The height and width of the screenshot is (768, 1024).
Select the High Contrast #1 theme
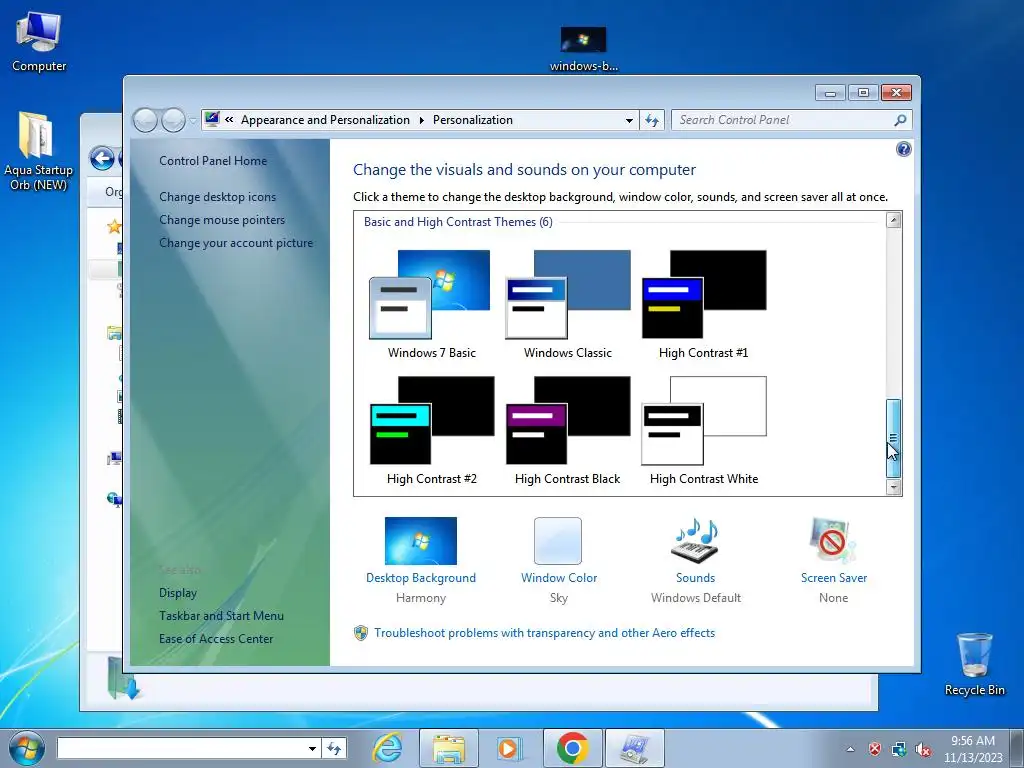[x=703, y=304]
